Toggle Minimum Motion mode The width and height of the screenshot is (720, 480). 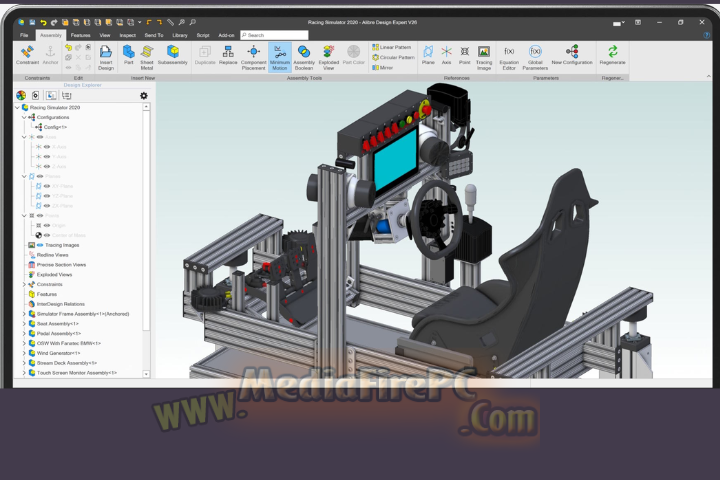click(280, 57)
